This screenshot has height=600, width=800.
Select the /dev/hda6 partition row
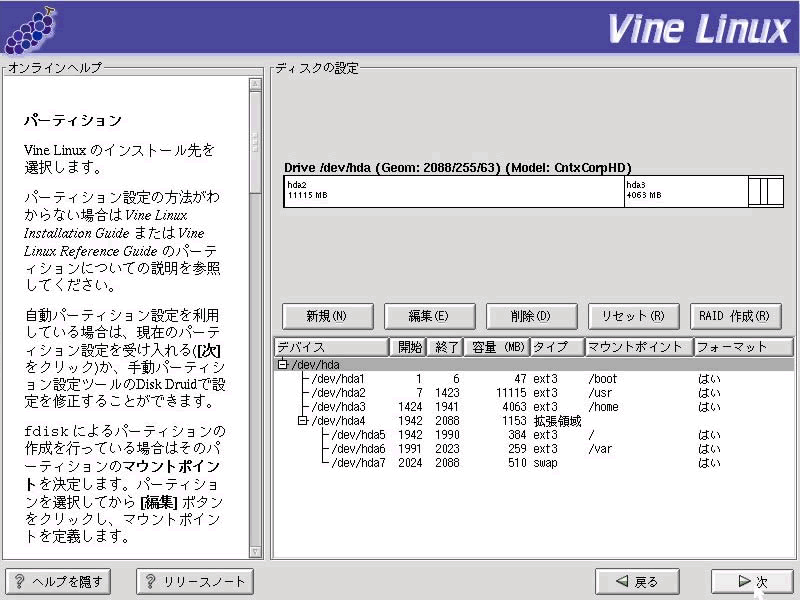click(534, 449)
